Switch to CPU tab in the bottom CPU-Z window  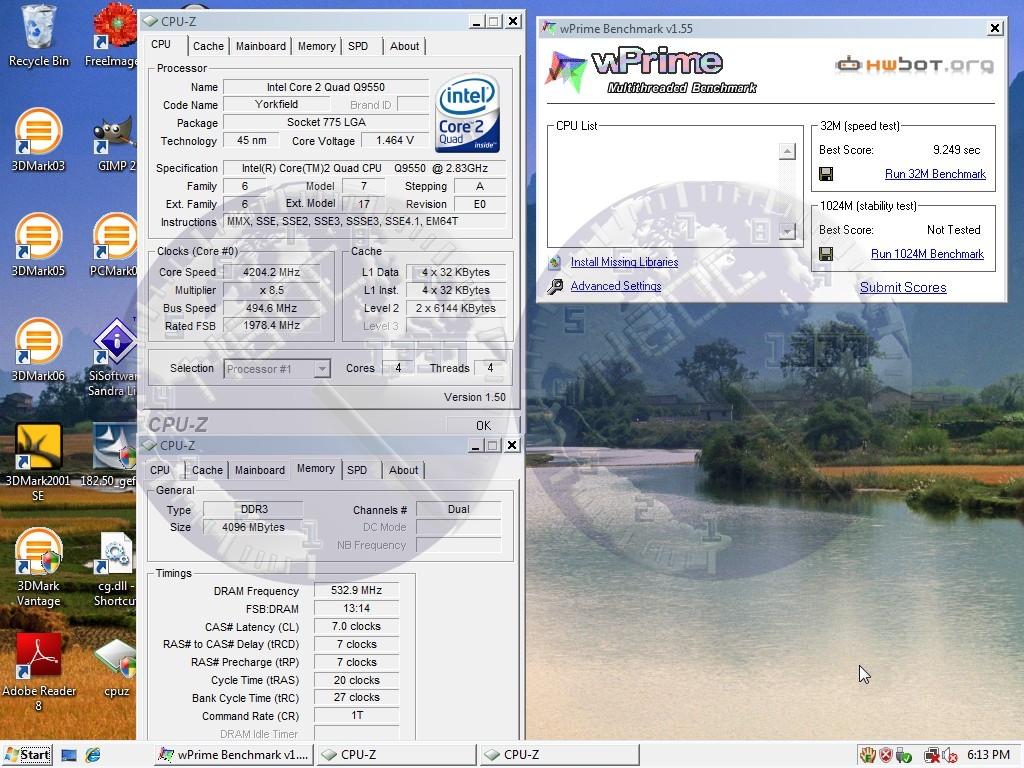(160, 470)
